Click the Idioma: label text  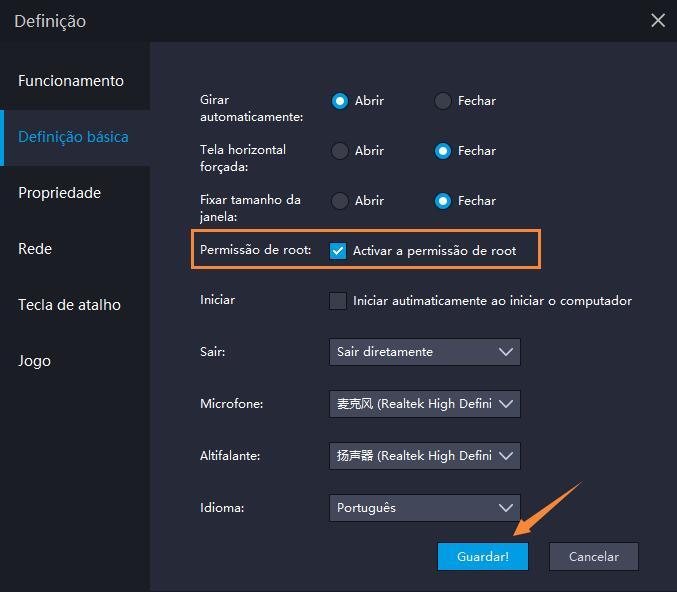[x=222, y=508]
